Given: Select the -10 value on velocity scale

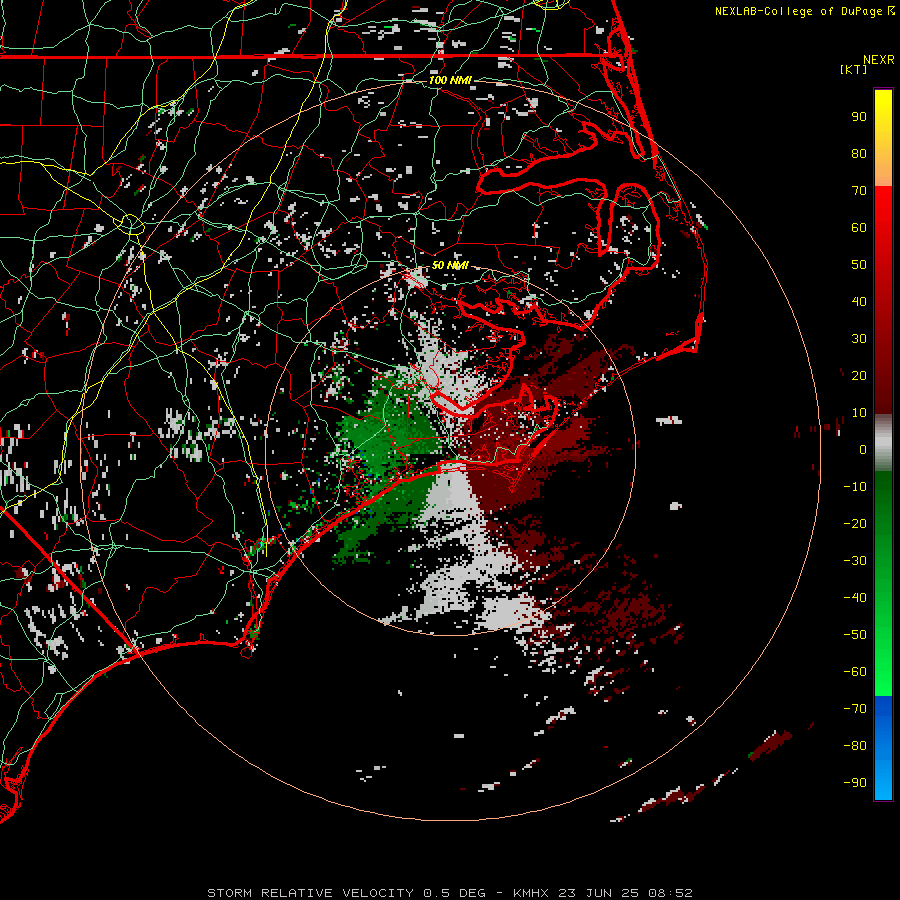Looking at the screenshot, I should pos(855,487).
